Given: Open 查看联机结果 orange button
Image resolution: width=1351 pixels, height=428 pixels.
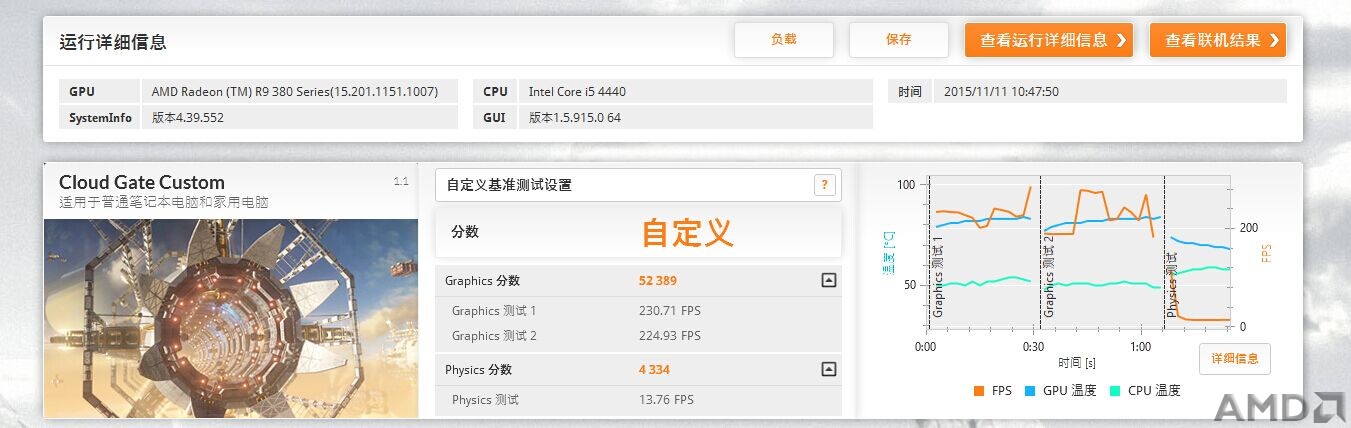Looking at the screenshot, I should [x=1217, y=40].
